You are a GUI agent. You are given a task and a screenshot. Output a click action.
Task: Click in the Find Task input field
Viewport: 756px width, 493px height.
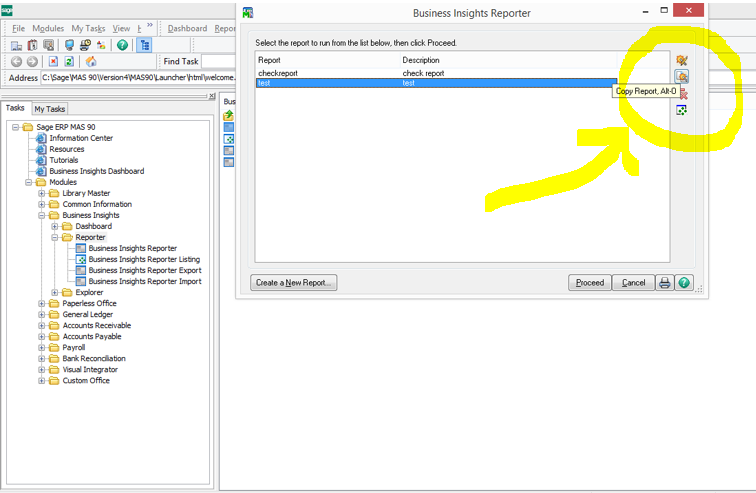click(x=218, y=62)
